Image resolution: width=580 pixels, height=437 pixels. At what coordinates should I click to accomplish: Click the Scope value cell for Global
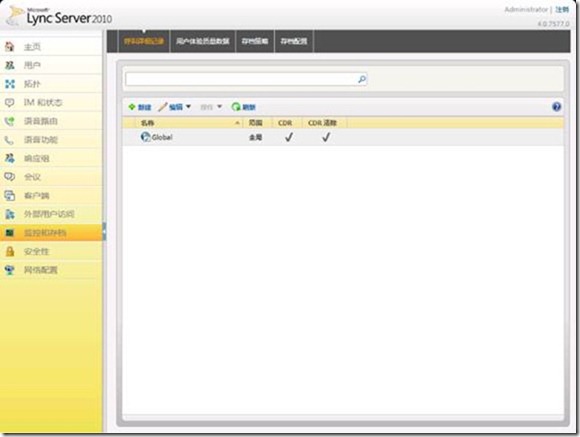click(256, 137)
